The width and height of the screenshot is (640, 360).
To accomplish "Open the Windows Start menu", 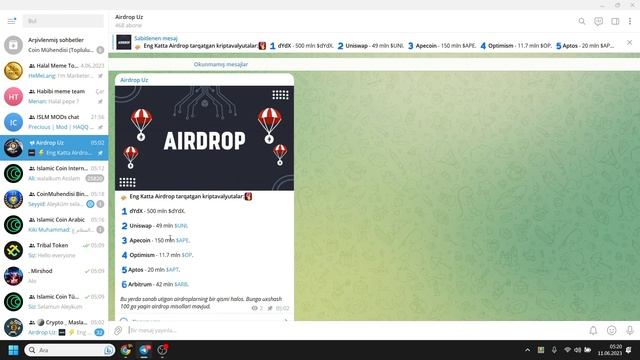I will pyautogui.click(x=13, y=350).
